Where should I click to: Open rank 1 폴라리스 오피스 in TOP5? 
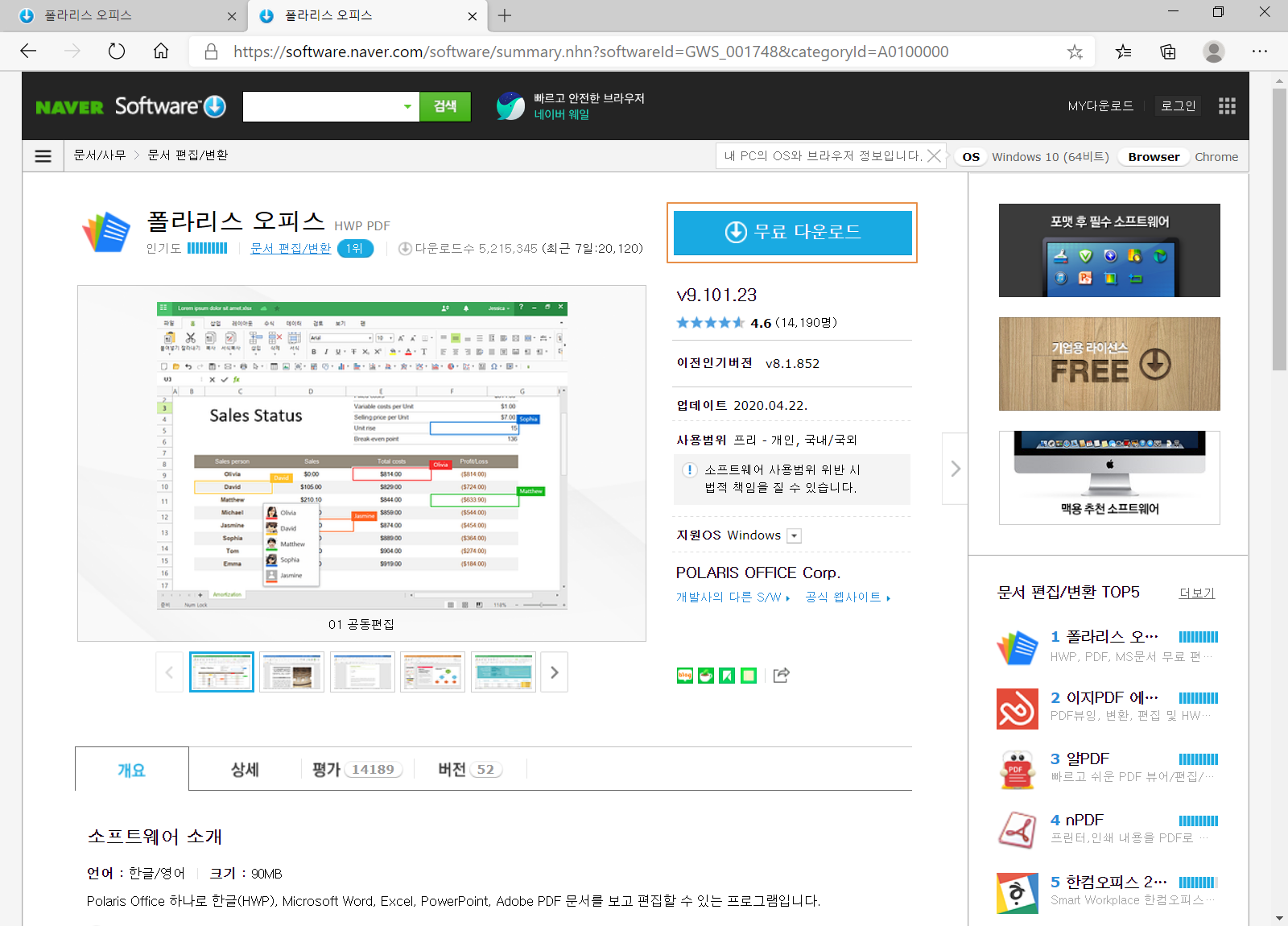pyautogui.click(x=1112, y=637)
